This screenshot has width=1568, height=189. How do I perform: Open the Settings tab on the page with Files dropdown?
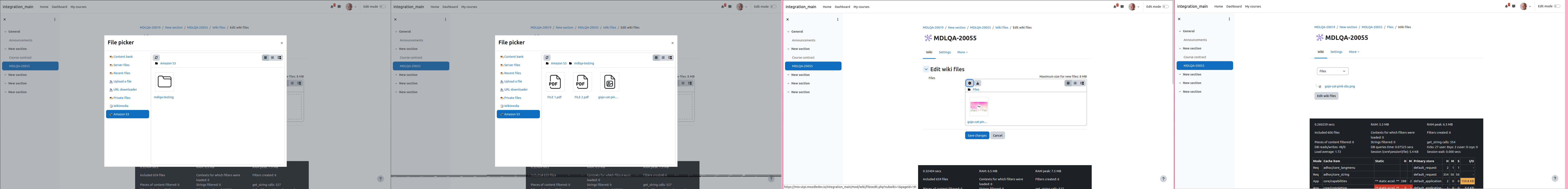[x=1336, y=52]
